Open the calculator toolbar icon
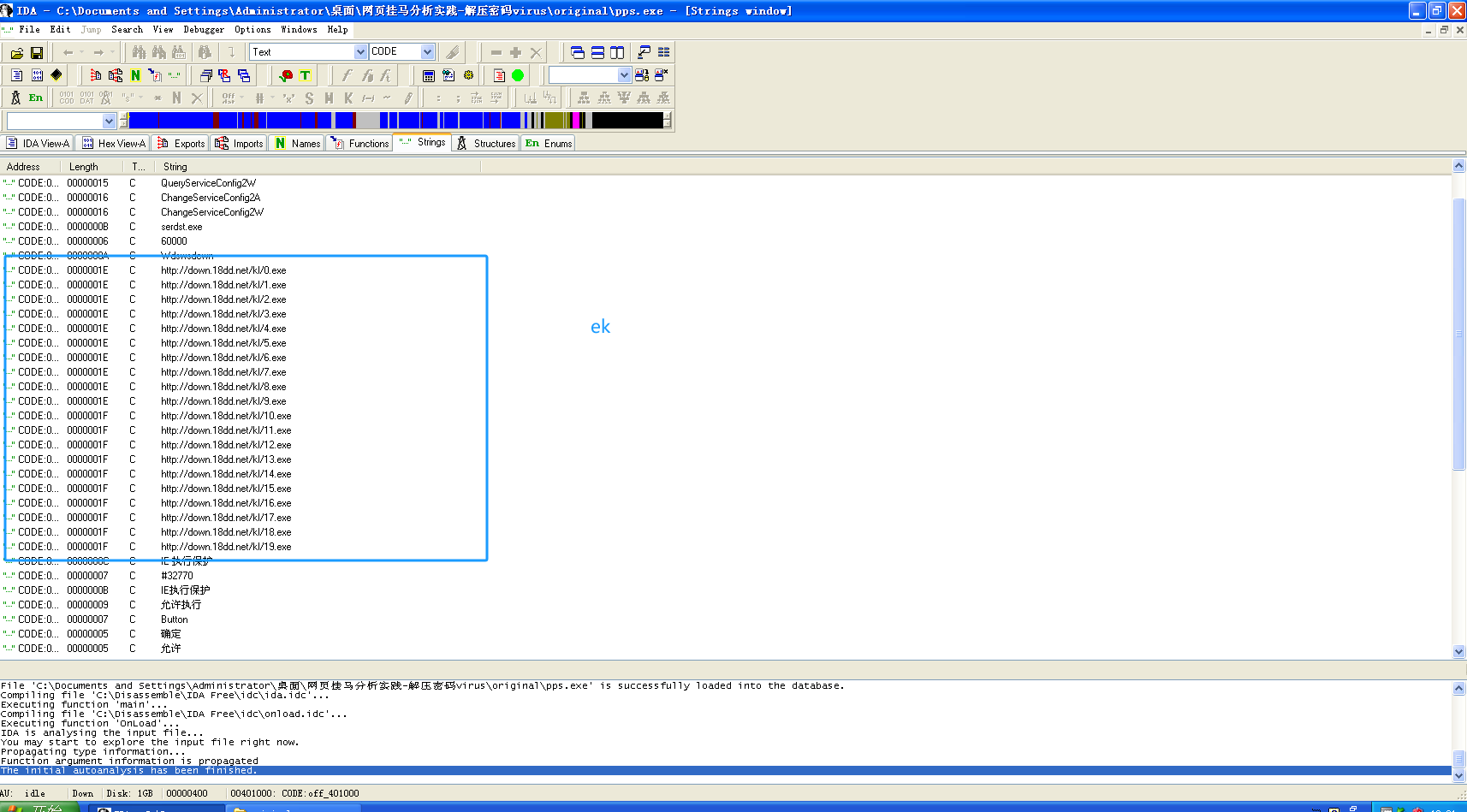Image resolution: width=1467 pixels, height=812 pixels. tap(429, 75)
